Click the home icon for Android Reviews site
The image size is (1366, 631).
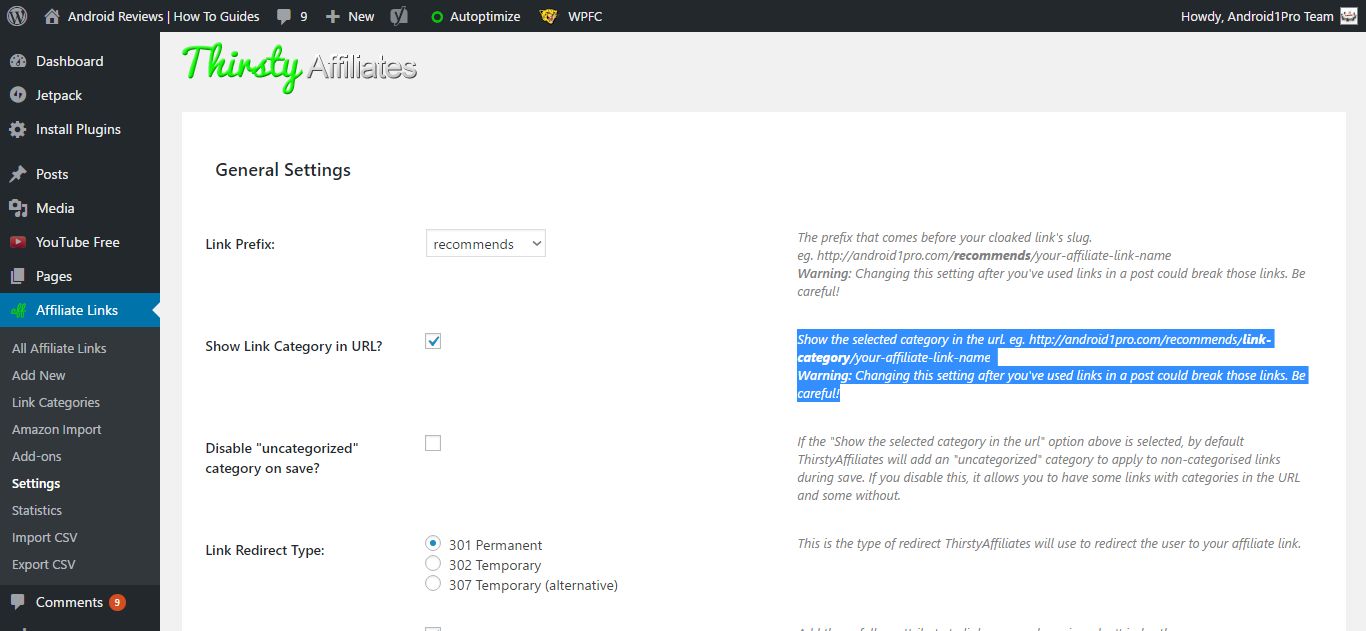pyautogui.click(x=52, y=16)
